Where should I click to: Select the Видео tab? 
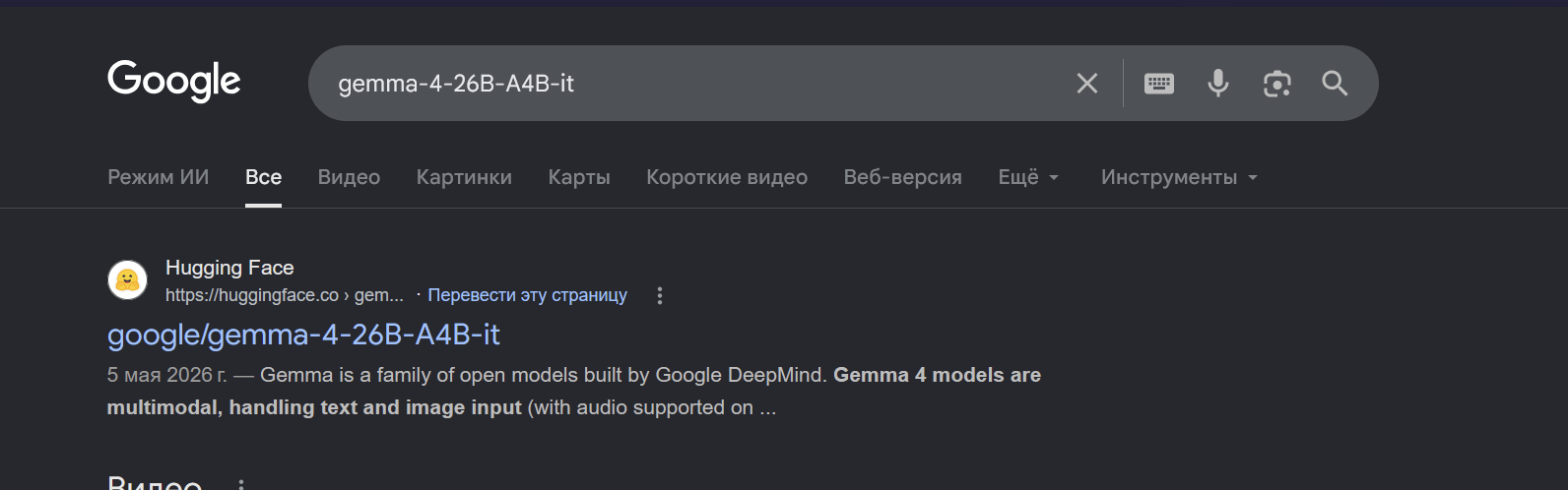click(349, 177)
